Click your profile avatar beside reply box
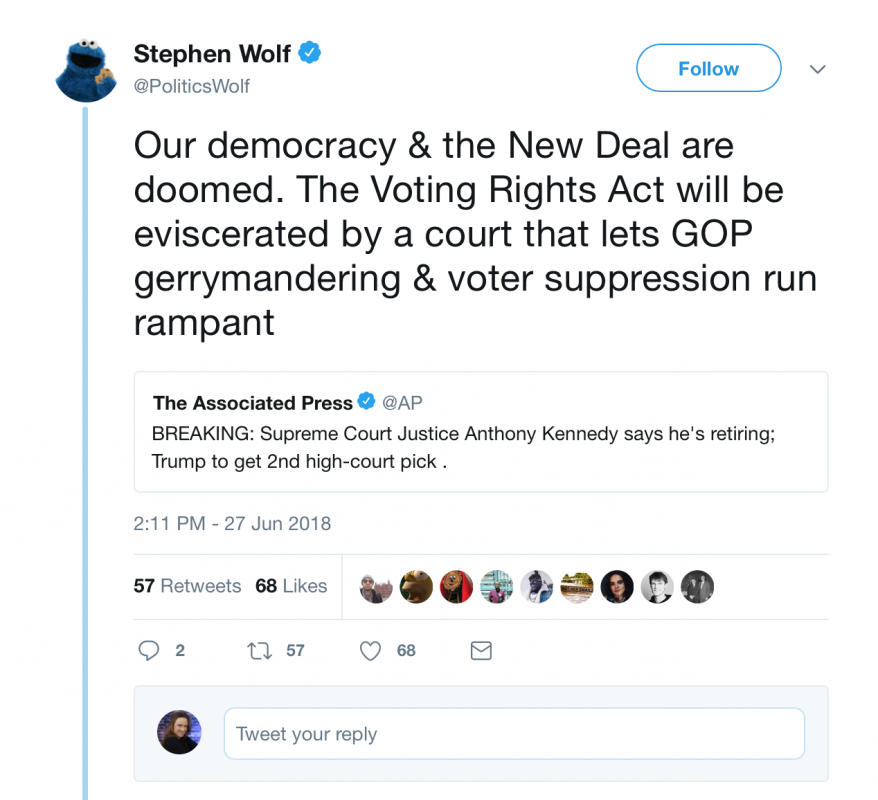878x800 pixels. click(x=179, y=733)
